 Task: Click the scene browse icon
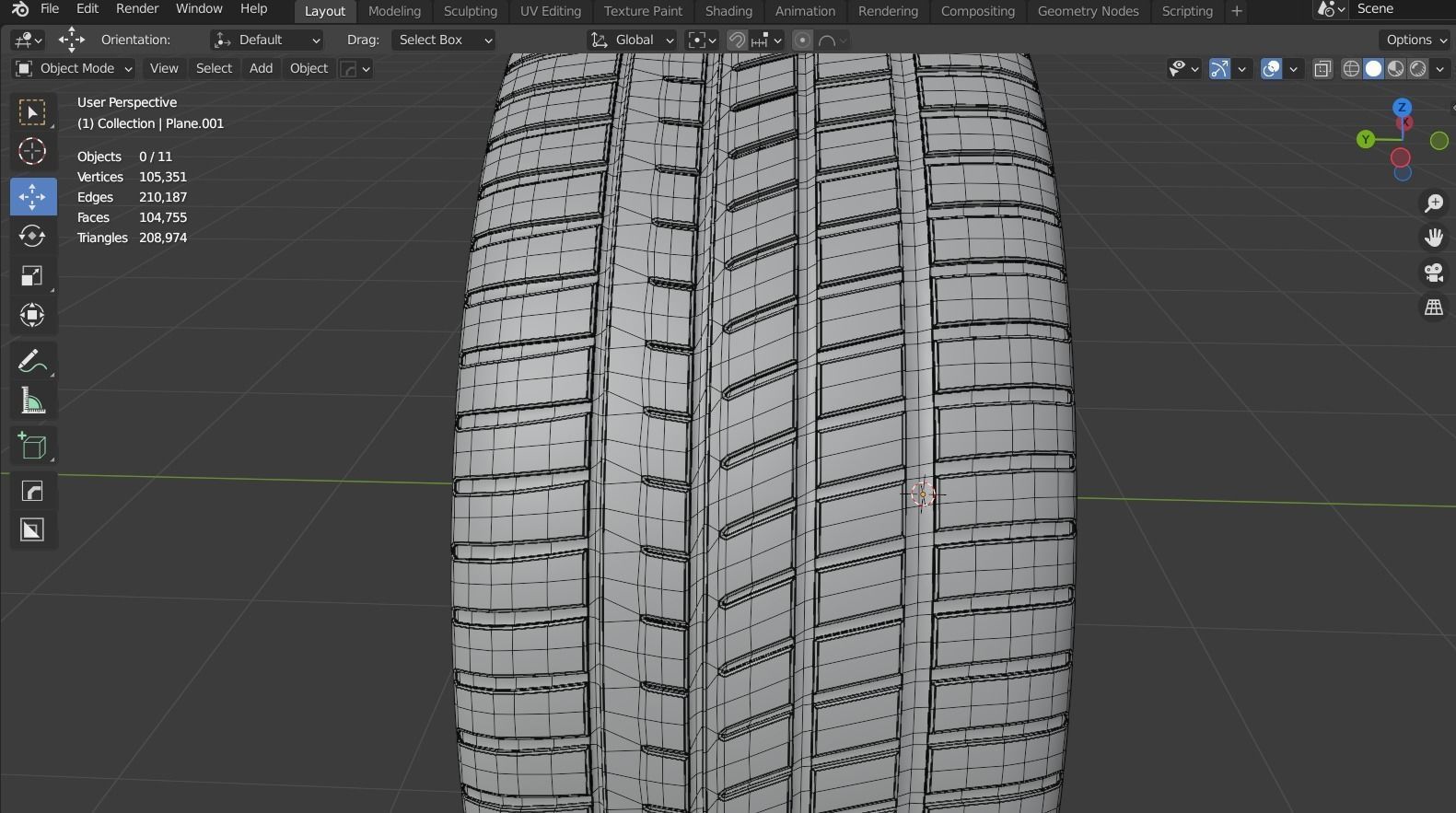click(x=1331, y=9)
